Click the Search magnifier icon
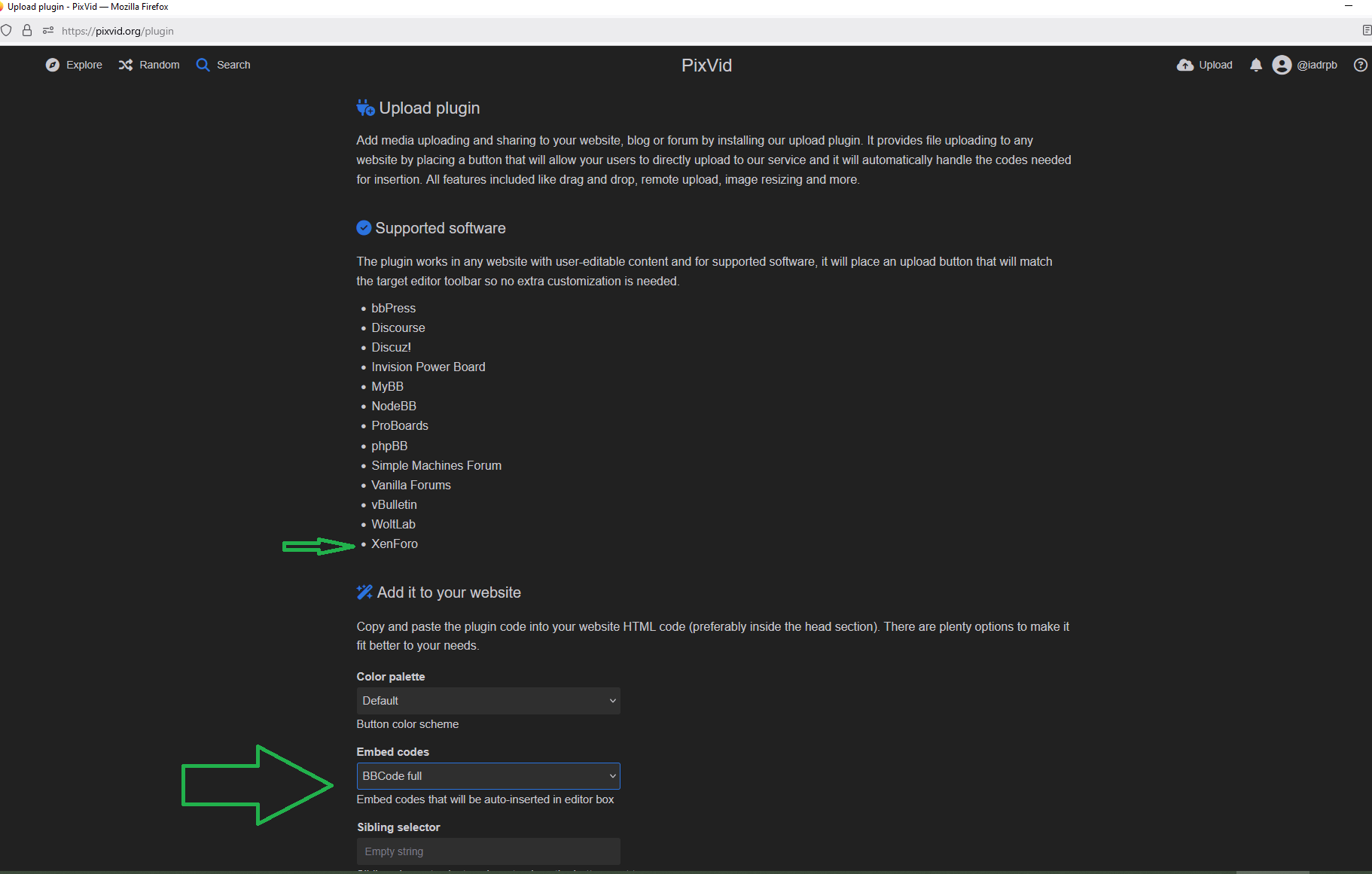 (203, 65)
